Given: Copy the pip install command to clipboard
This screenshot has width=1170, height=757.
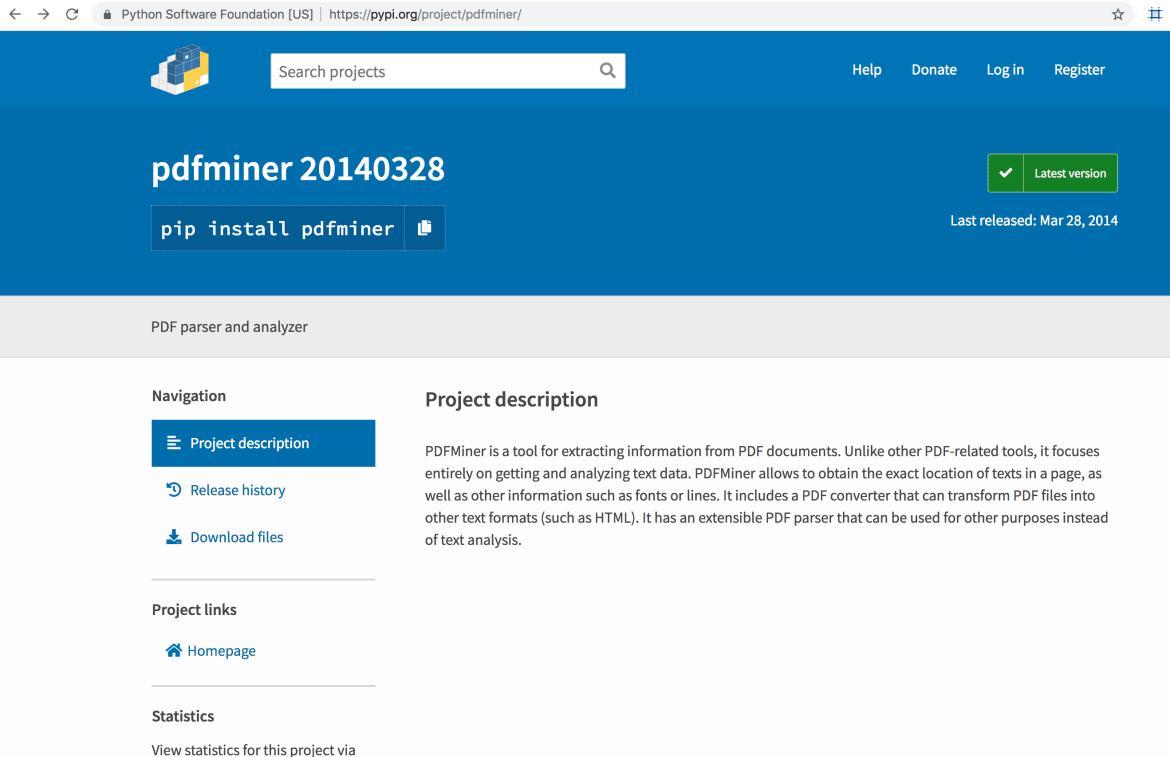Looking at the screenshot, I should click(425, 227).
